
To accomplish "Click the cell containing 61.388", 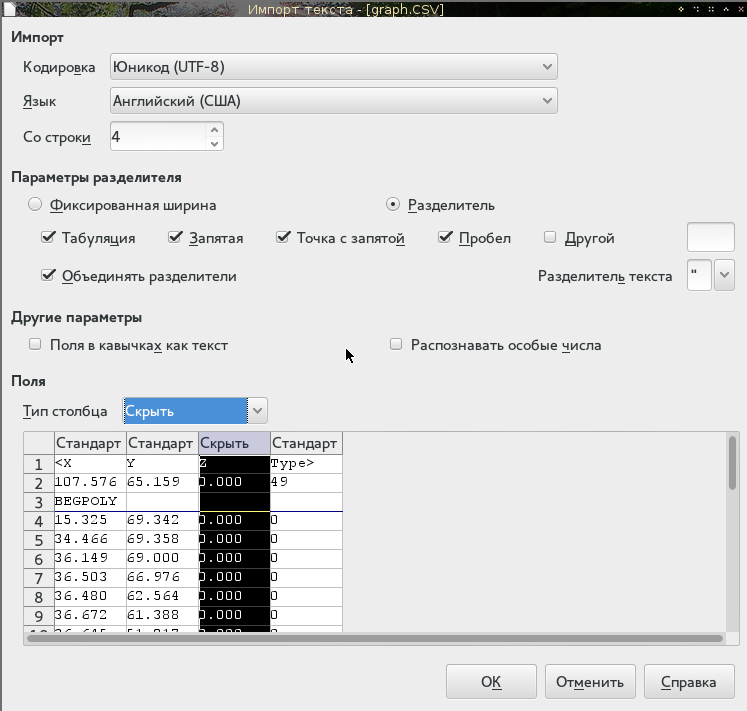I will point(162,616).
